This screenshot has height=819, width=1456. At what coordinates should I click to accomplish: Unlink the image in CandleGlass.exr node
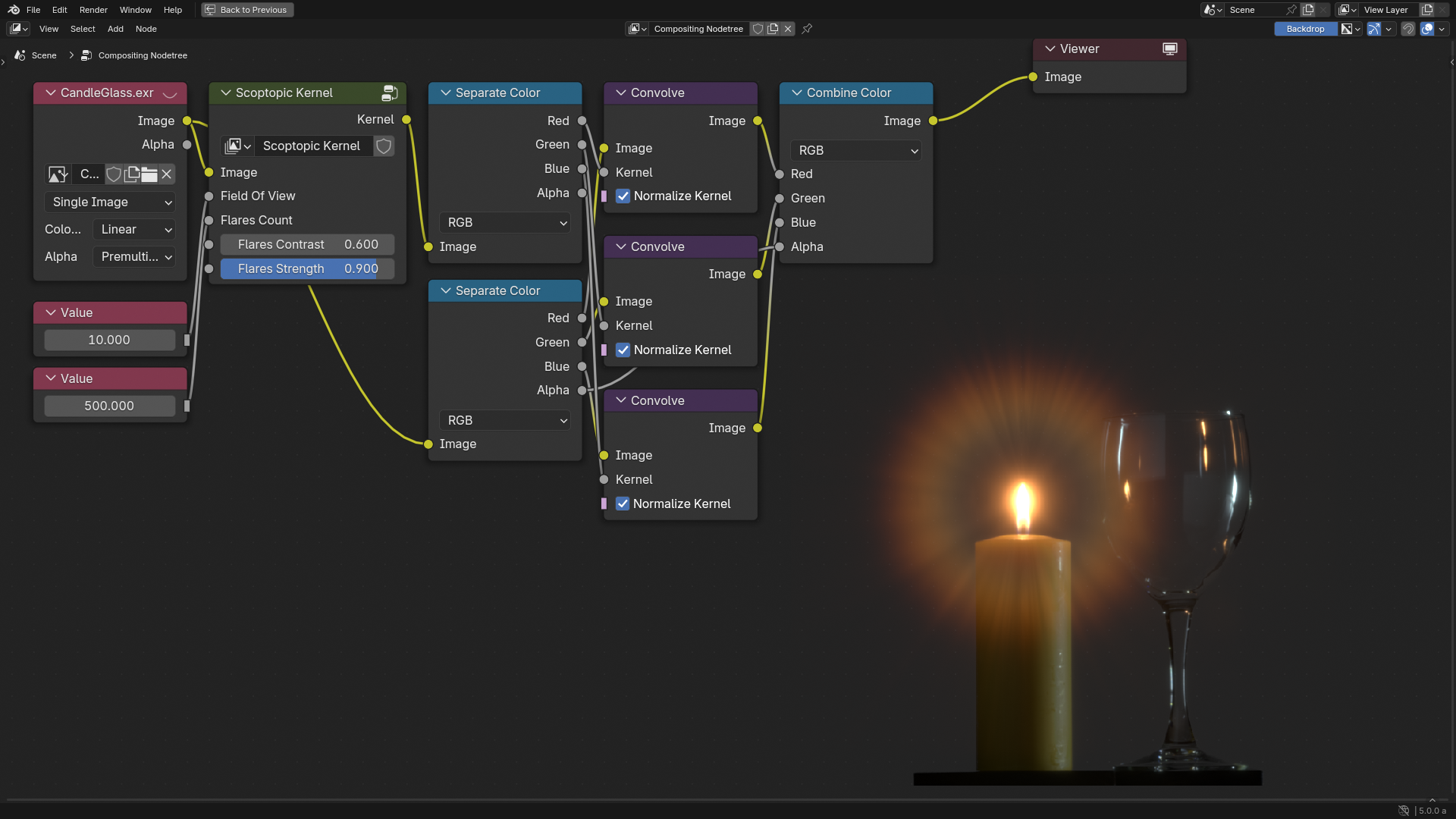coord(167,174)
